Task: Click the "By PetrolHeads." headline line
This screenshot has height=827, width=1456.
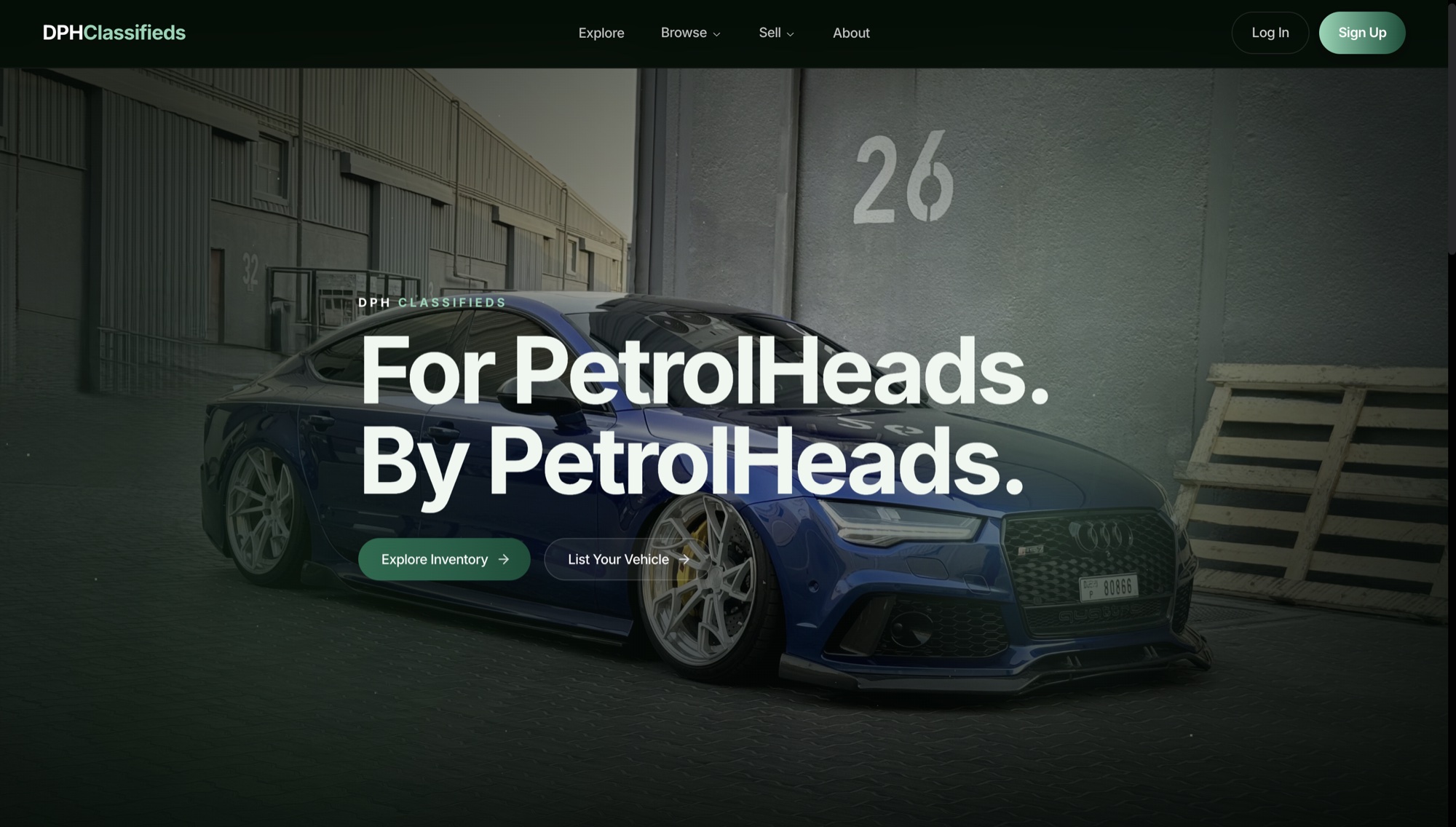Action: (692, 462)
